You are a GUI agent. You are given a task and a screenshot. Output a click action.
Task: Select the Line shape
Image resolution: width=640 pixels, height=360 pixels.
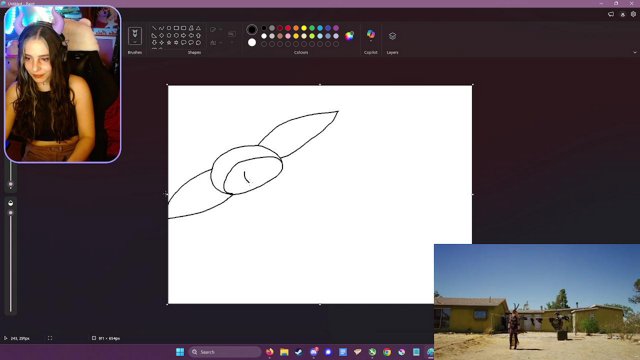[154, 28]
